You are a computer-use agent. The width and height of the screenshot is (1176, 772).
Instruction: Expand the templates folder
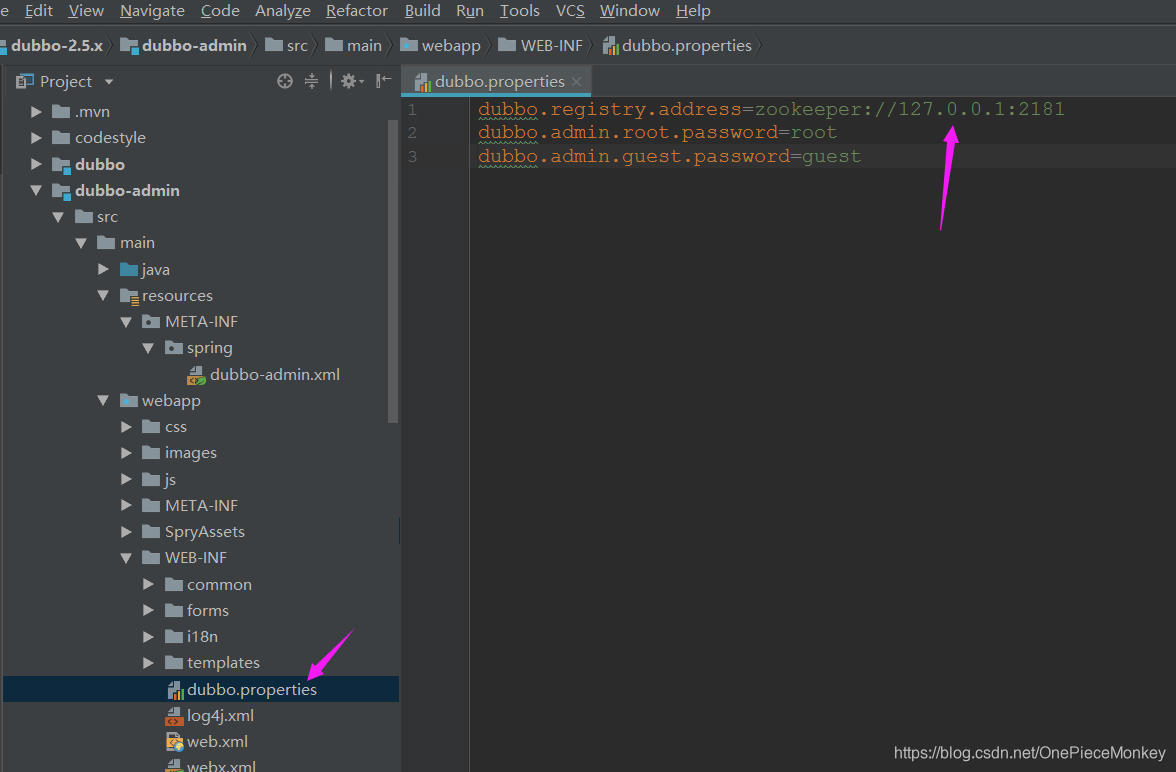coord(148,662)
